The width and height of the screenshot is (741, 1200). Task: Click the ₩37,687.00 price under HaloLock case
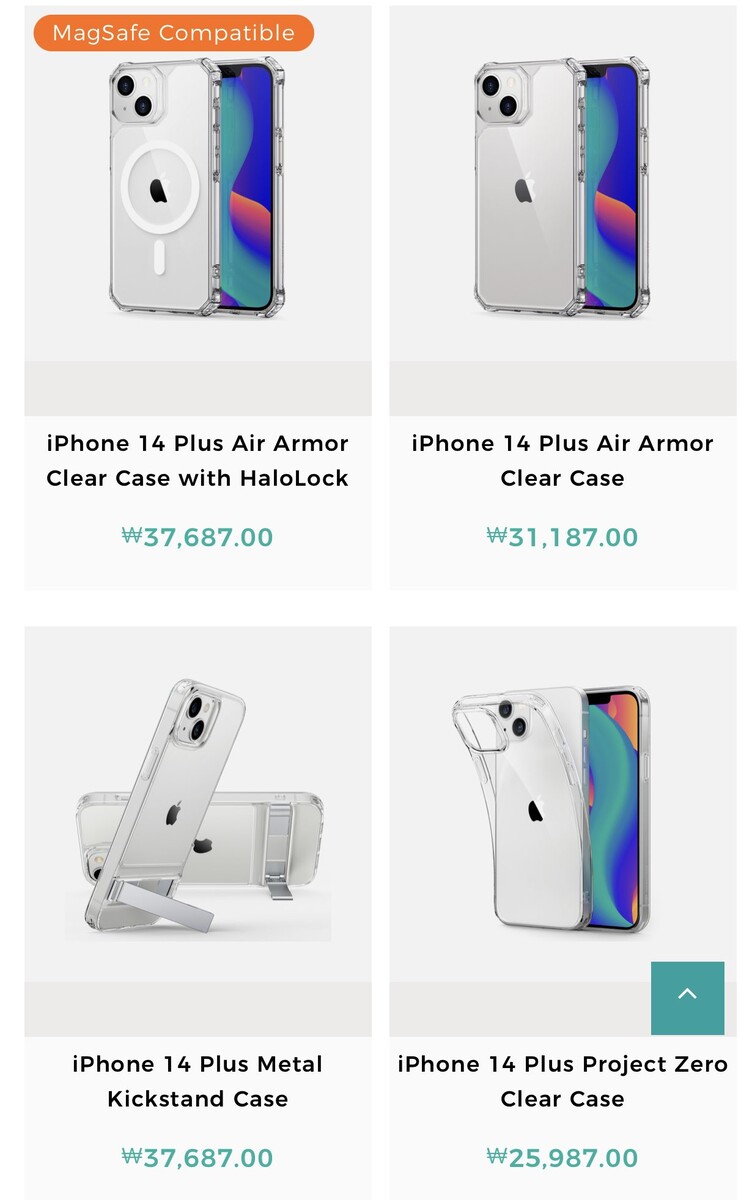point(198,537)
